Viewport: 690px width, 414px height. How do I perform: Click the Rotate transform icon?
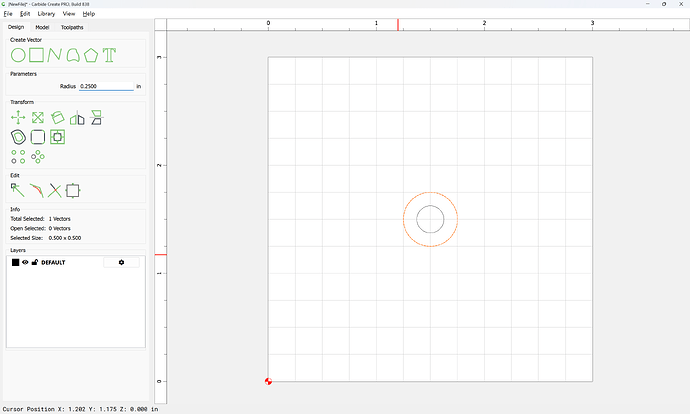point(57,118)
